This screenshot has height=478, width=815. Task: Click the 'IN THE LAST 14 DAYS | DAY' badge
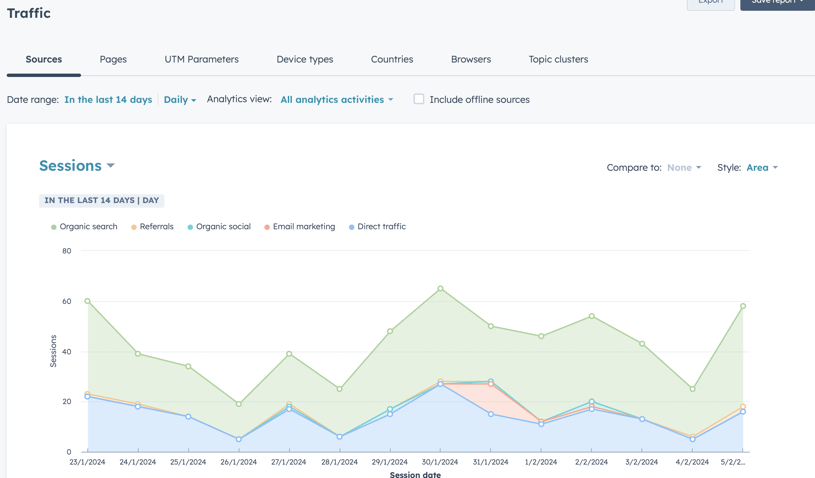101,201
